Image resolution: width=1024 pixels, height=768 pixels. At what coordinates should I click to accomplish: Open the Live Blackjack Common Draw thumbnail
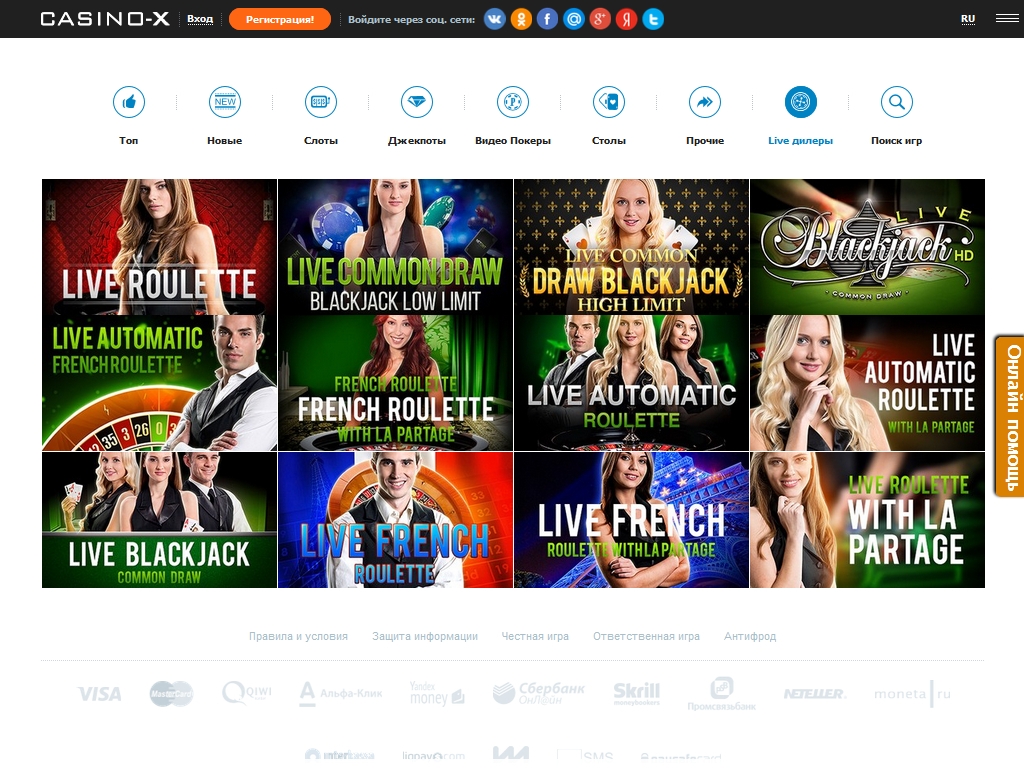point(159,520)
